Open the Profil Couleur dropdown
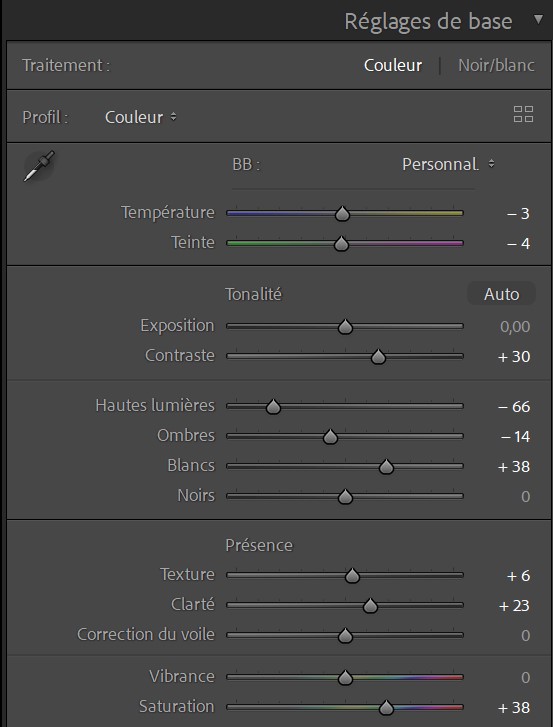 140,117
